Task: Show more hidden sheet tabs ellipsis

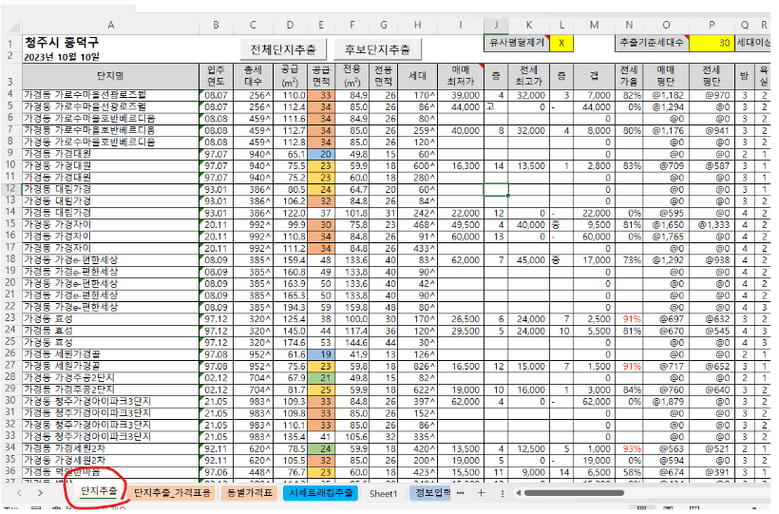Action: coord(461,493)
